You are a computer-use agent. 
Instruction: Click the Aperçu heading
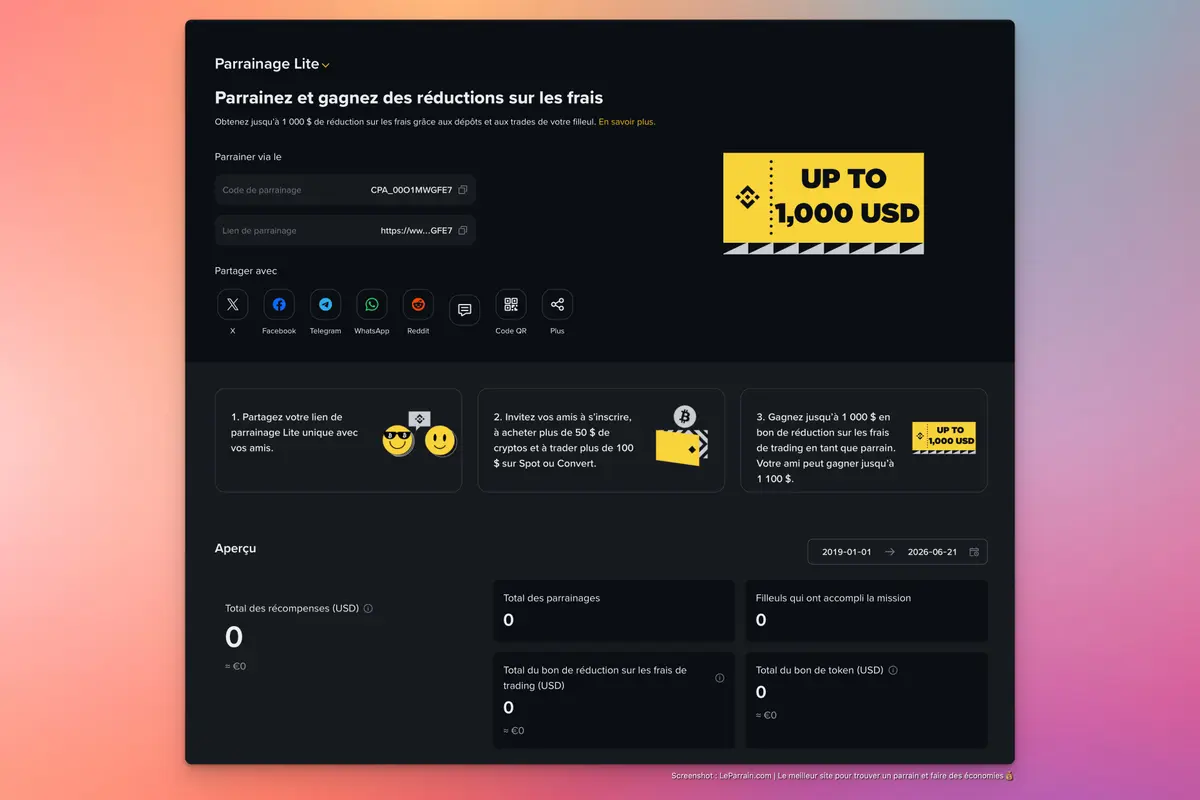point(235,549)
